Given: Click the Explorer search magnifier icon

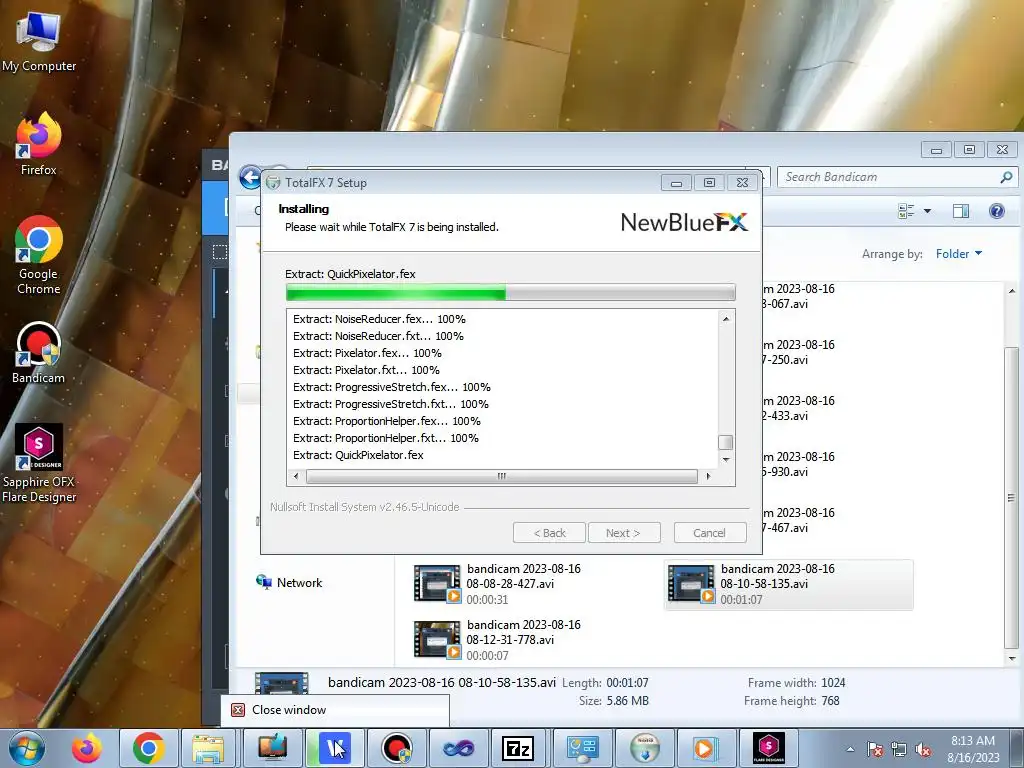Looking at the screenshot, I should point(1006,177).
